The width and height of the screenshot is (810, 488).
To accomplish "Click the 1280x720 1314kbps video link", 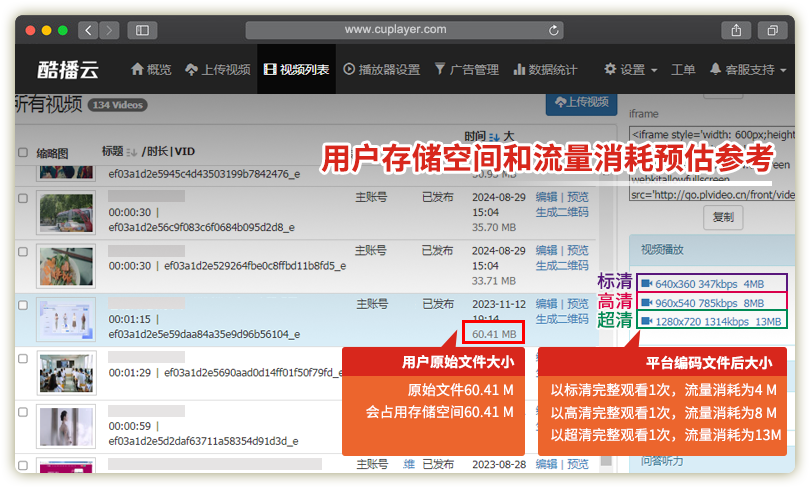I will pyautogui.click(x=711, y=321).
